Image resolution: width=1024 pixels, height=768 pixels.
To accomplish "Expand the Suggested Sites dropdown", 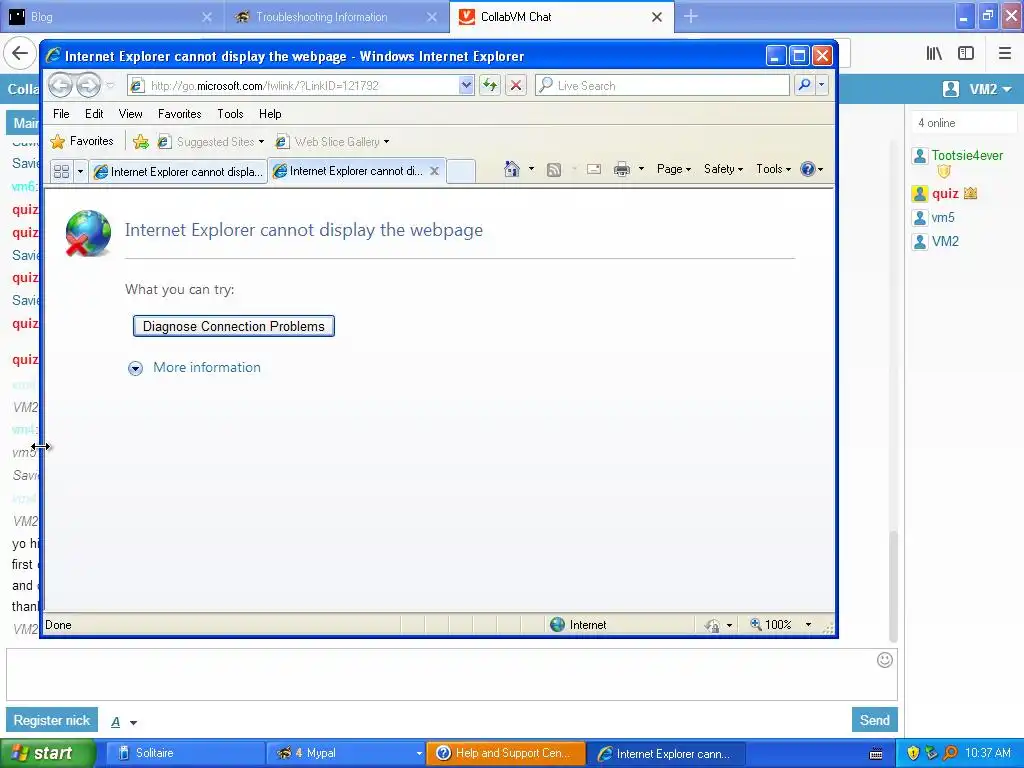I will (x=261, y=142).
